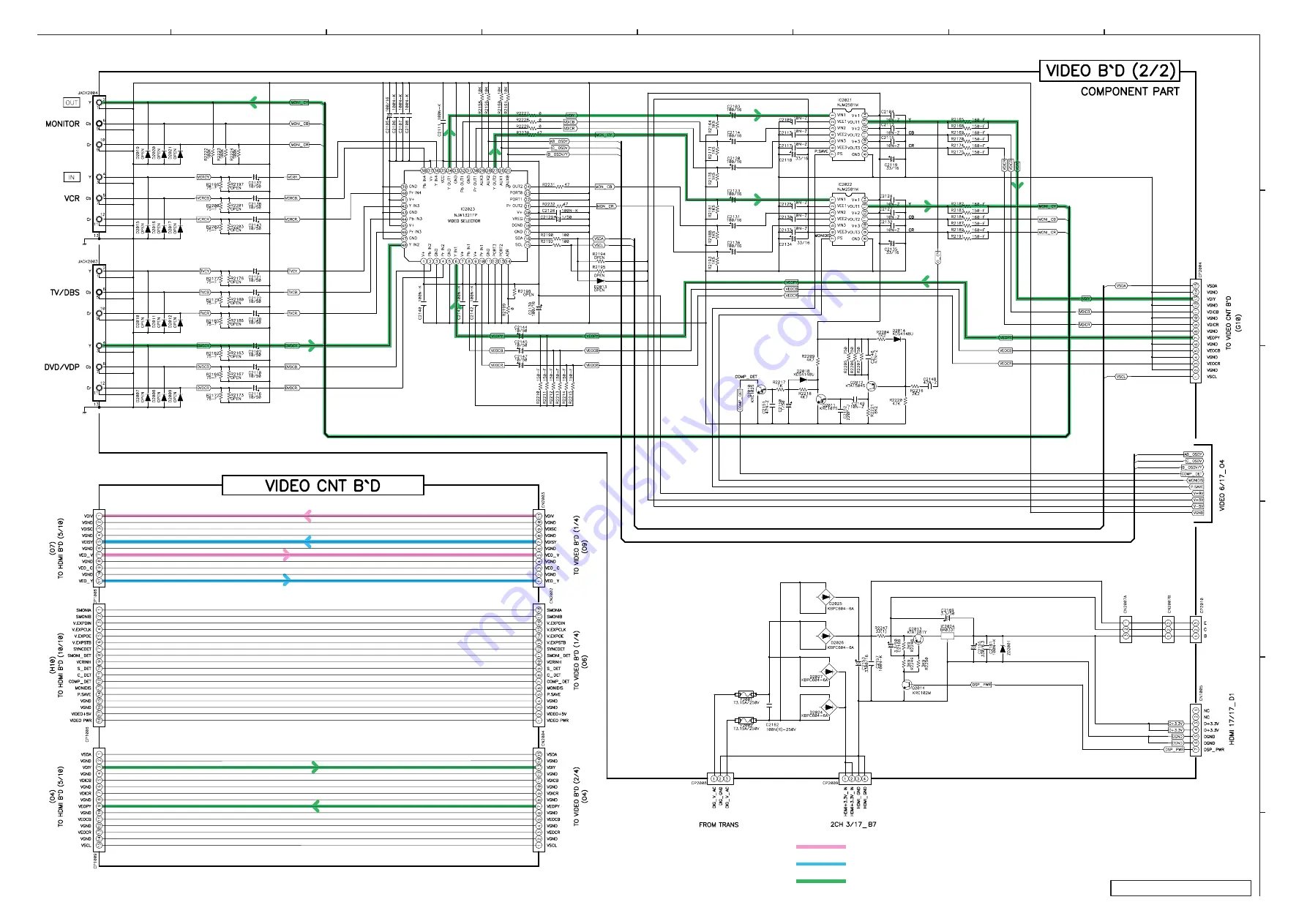Select the COMPONENT PART heading
This screenshot has width=1307, height=924.
[x=1130, y=91]
